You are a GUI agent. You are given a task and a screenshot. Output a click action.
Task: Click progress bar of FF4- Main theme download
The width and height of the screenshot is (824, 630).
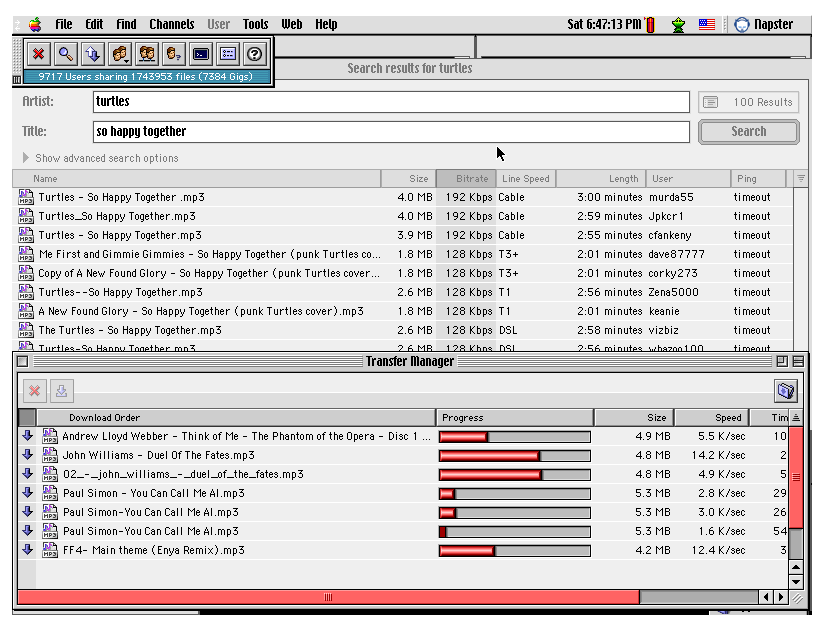coord(515,551)
